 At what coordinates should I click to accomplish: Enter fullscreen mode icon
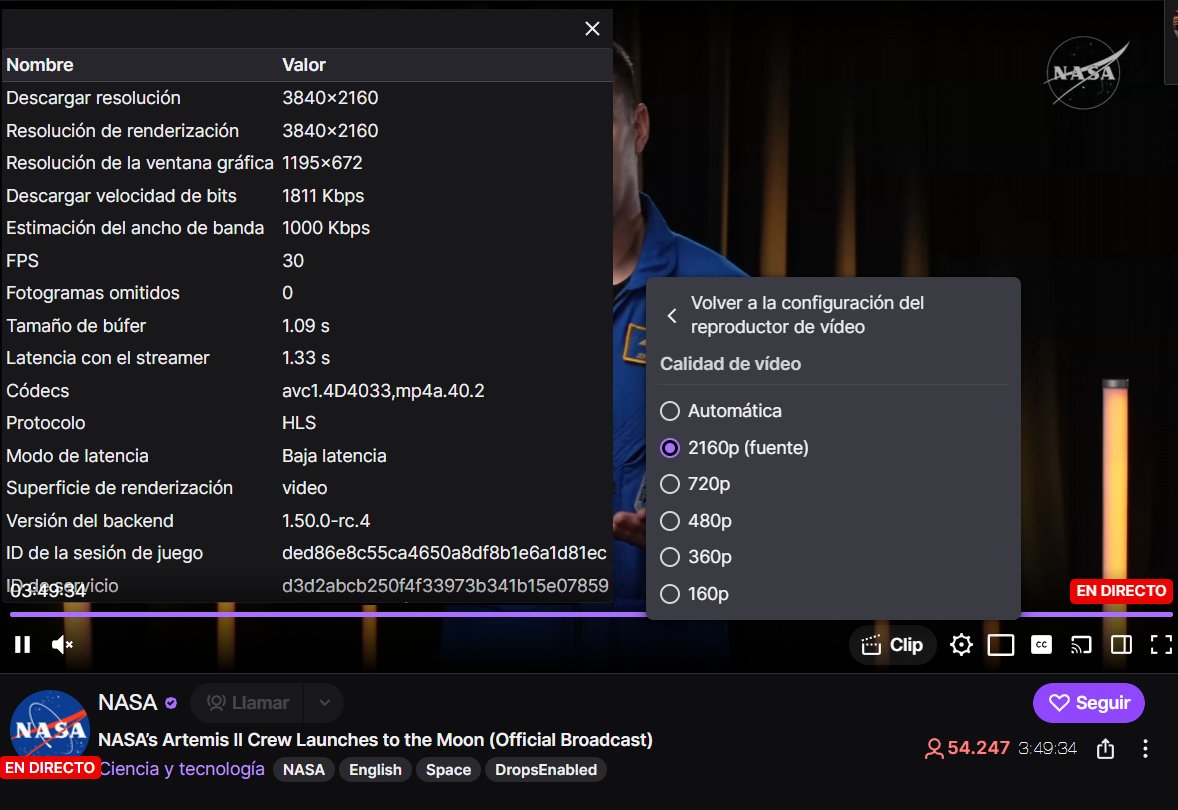(1161, 645)
